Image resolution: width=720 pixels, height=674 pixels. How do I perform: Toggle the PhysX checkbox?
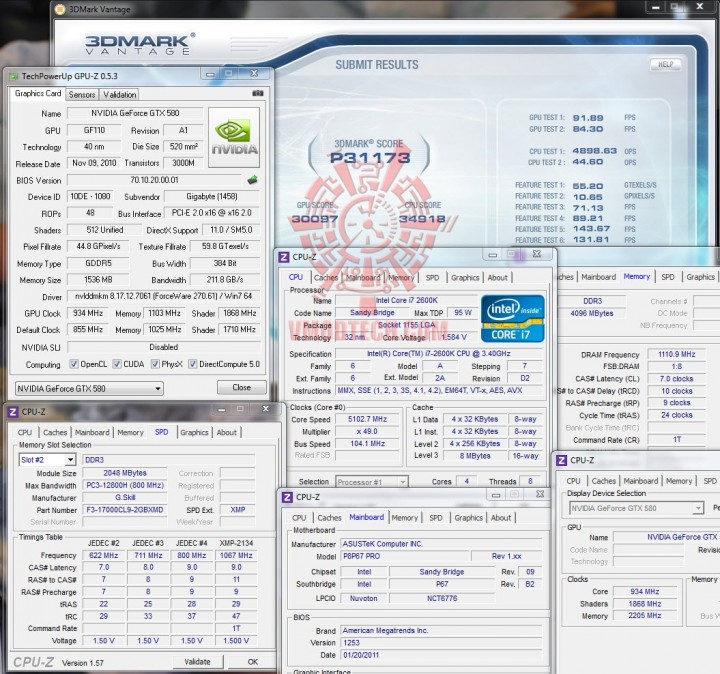(155, 364)
